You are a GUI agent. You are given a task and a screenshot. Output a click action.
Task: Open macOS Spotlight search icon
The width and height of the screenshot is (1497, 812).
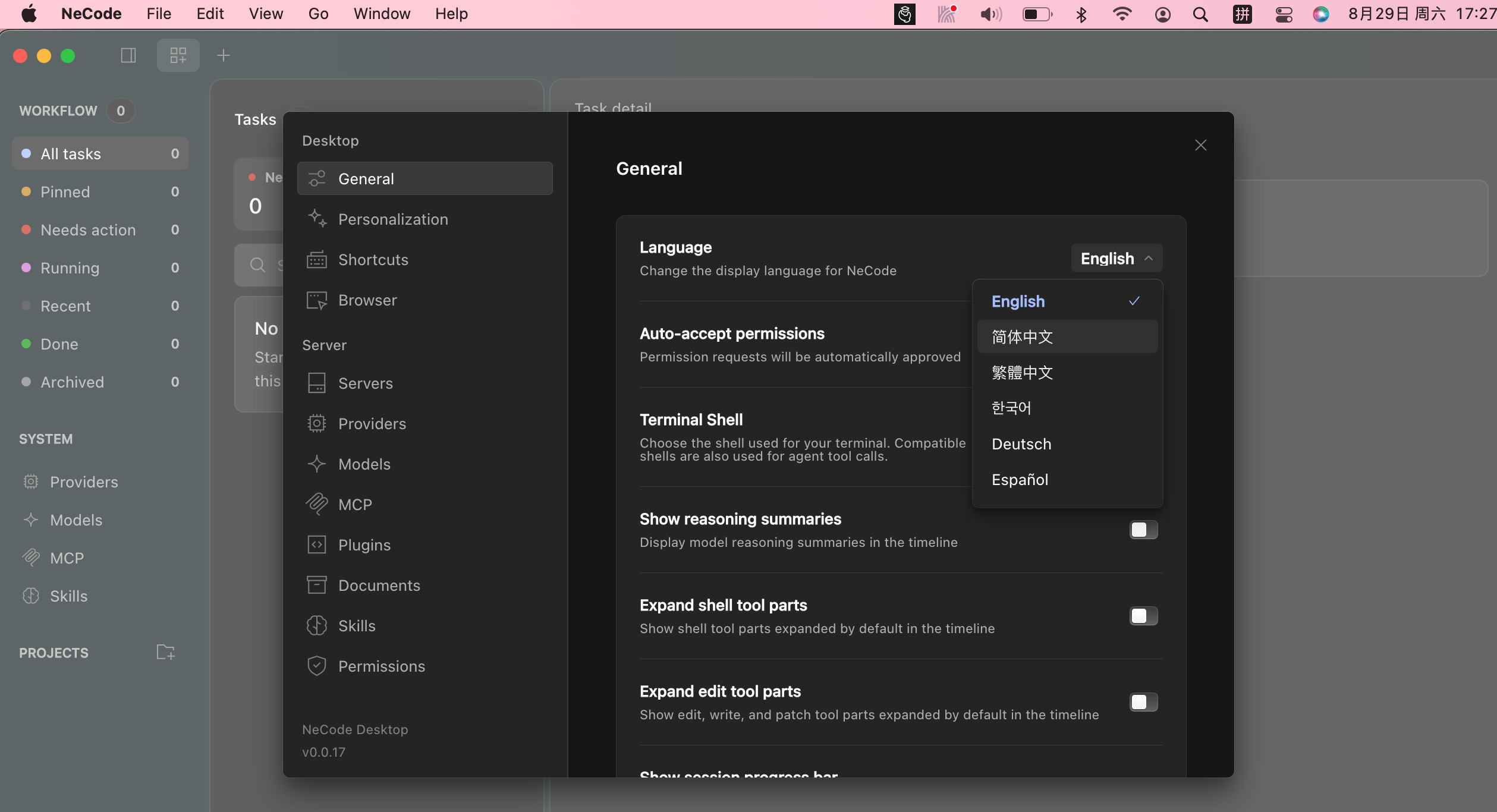pyautogui.click(x=1200, y=14)
